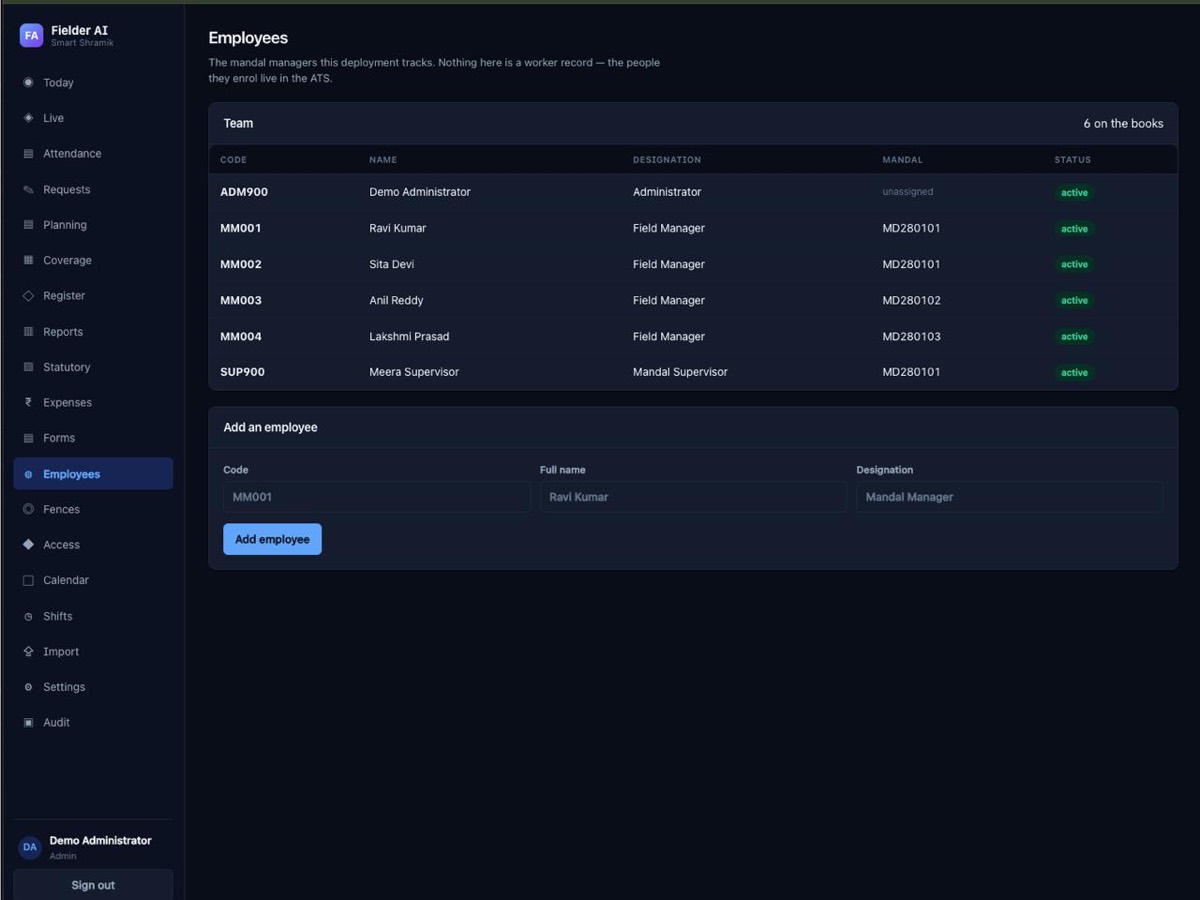This screenshot has width=1200, height=900.
Task: Click the name Meera Supervisor
Action: click(414, 372)
